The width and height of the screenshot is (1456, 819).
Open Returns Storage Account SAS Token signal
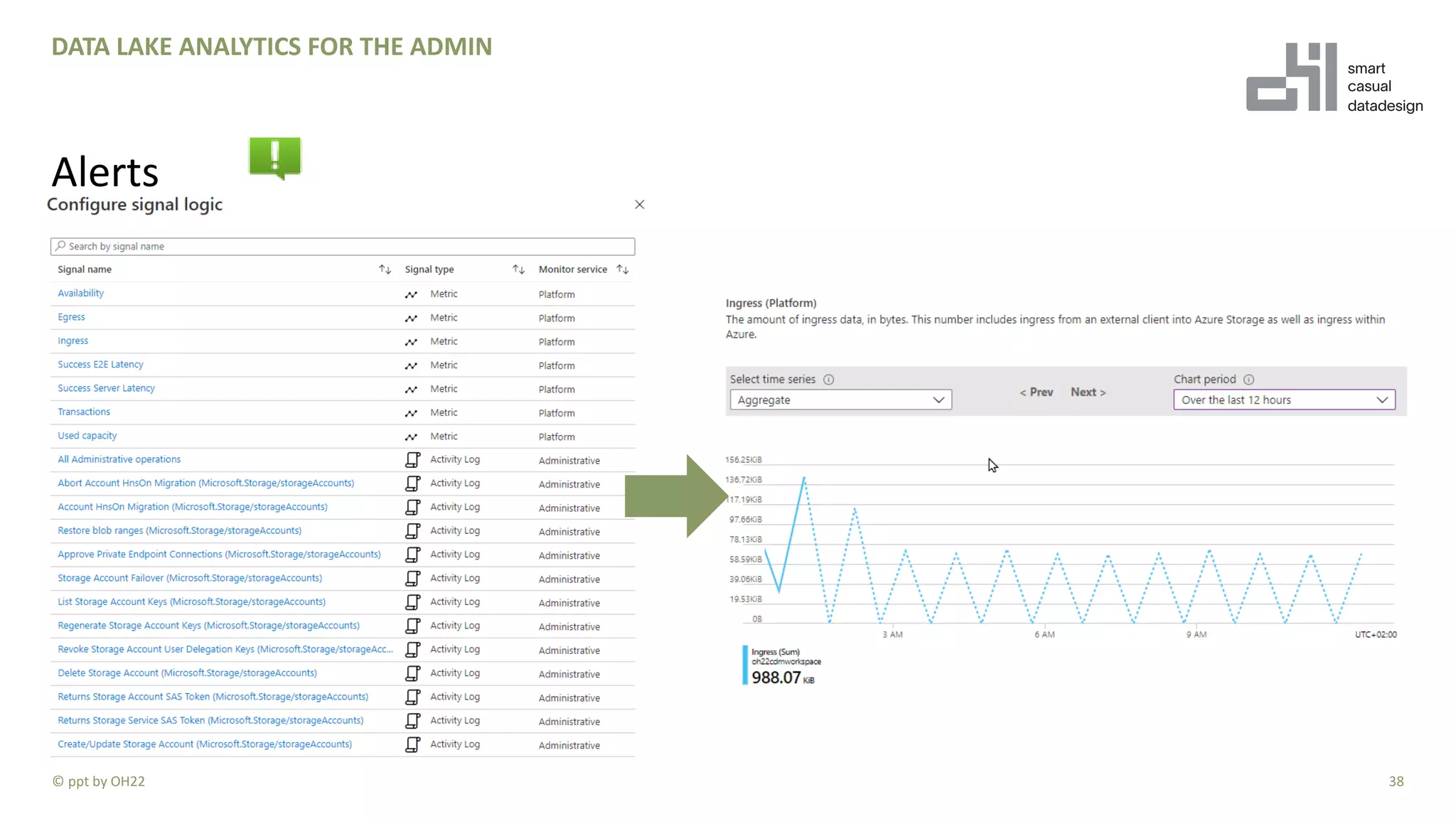213,697
